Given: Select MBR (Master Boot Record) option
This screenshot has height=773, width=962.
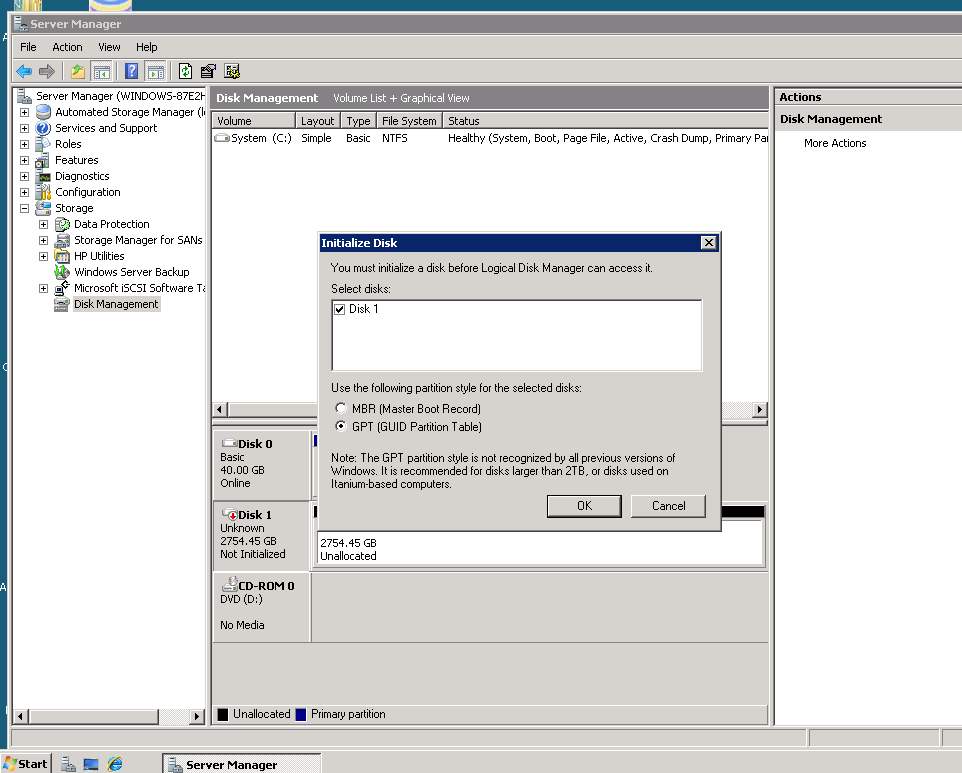Looking at the screenshot, I should [x=341, y=408].
